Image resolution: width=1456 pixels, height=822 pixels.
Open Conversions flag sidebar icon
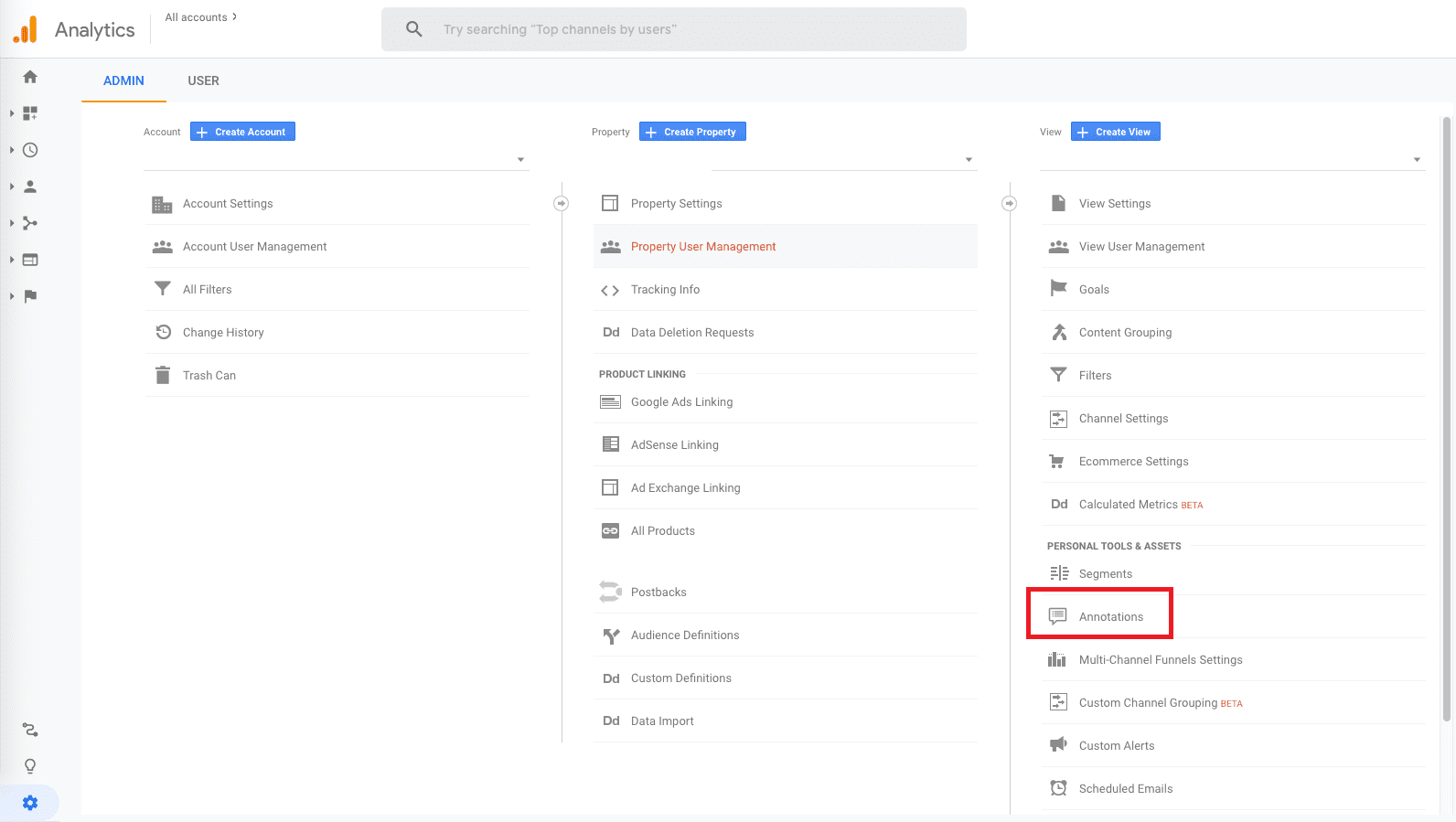30,296
